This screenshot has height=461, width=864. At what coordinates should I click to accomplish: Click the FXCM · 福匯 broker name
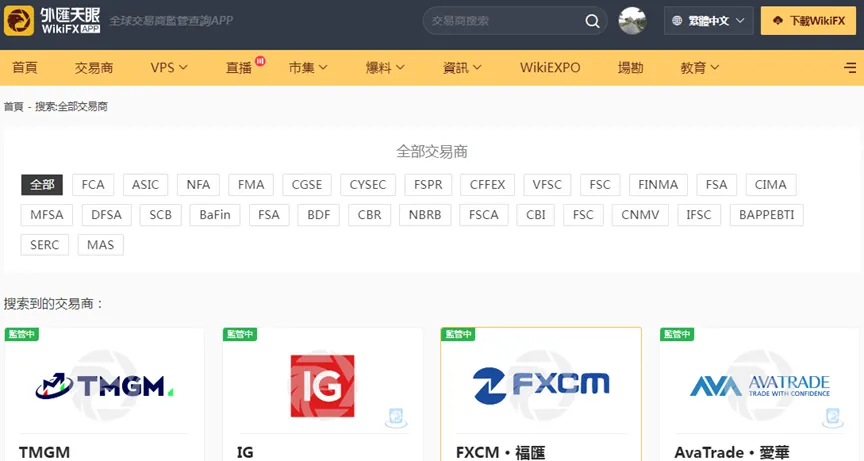[500, 452]
